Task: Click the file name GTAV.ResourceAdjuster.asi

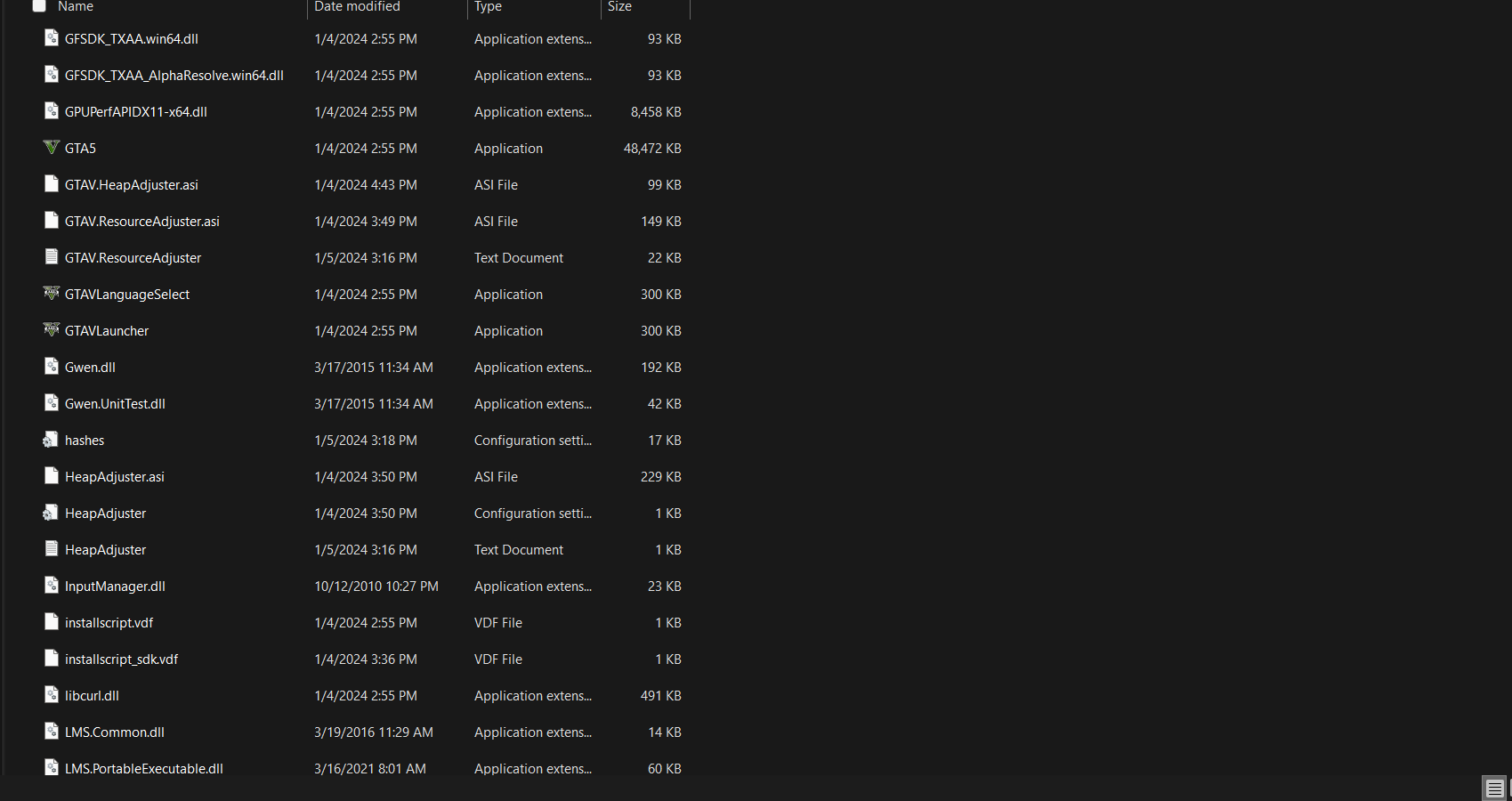Action: point(142,222)
